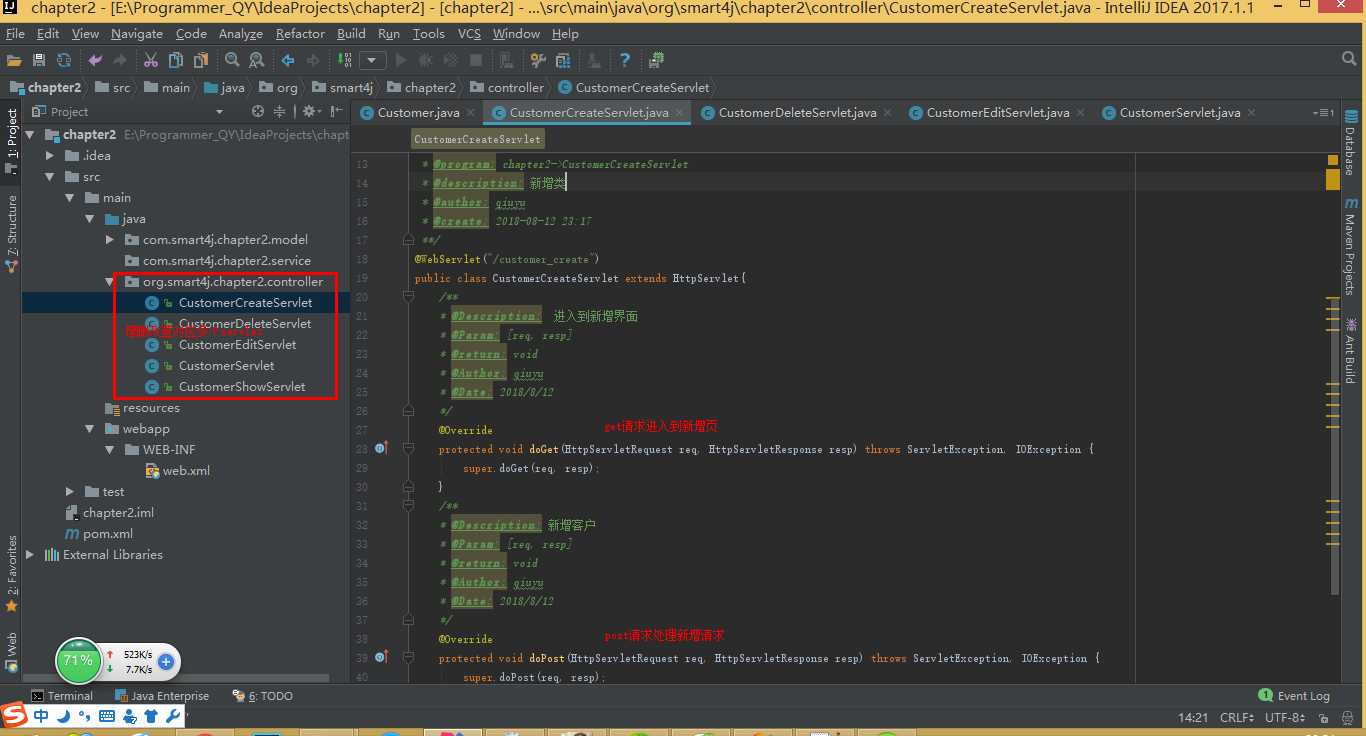Click the Hide Project panel icon
Image resolution: width=1366 pixels, height=736 pixels.
pos(336,111)
